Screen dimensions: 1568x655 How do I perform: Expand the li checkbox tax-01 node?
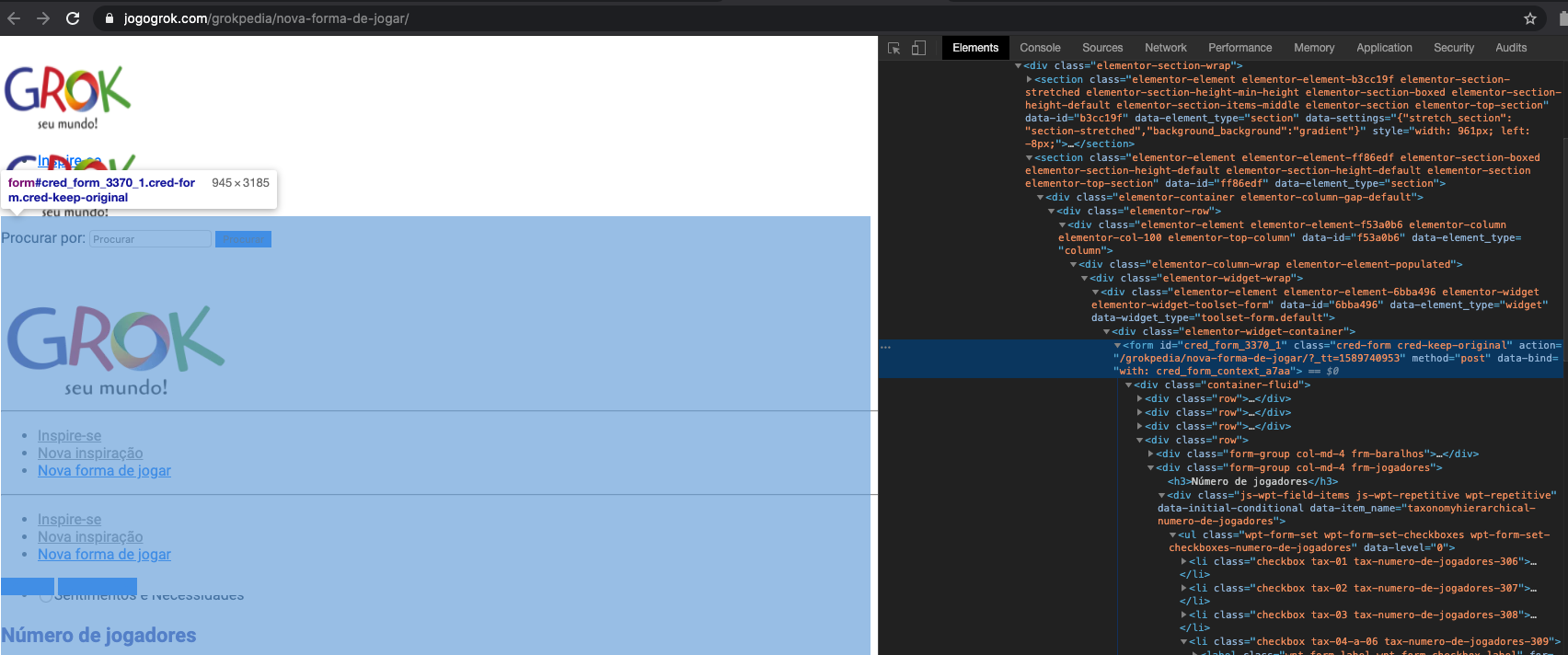pos(1183,562)
